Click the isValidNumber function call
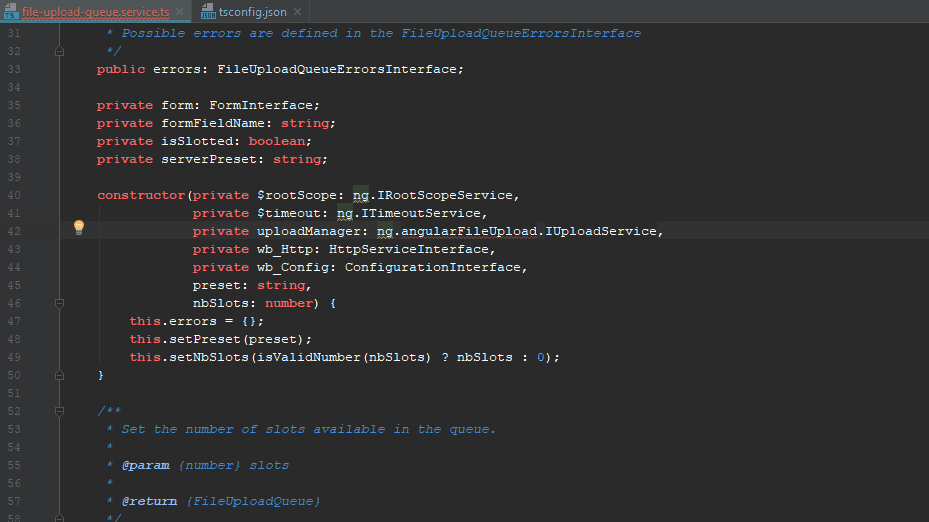The width and height of the screenshot is (929, 522). (313, 357)
